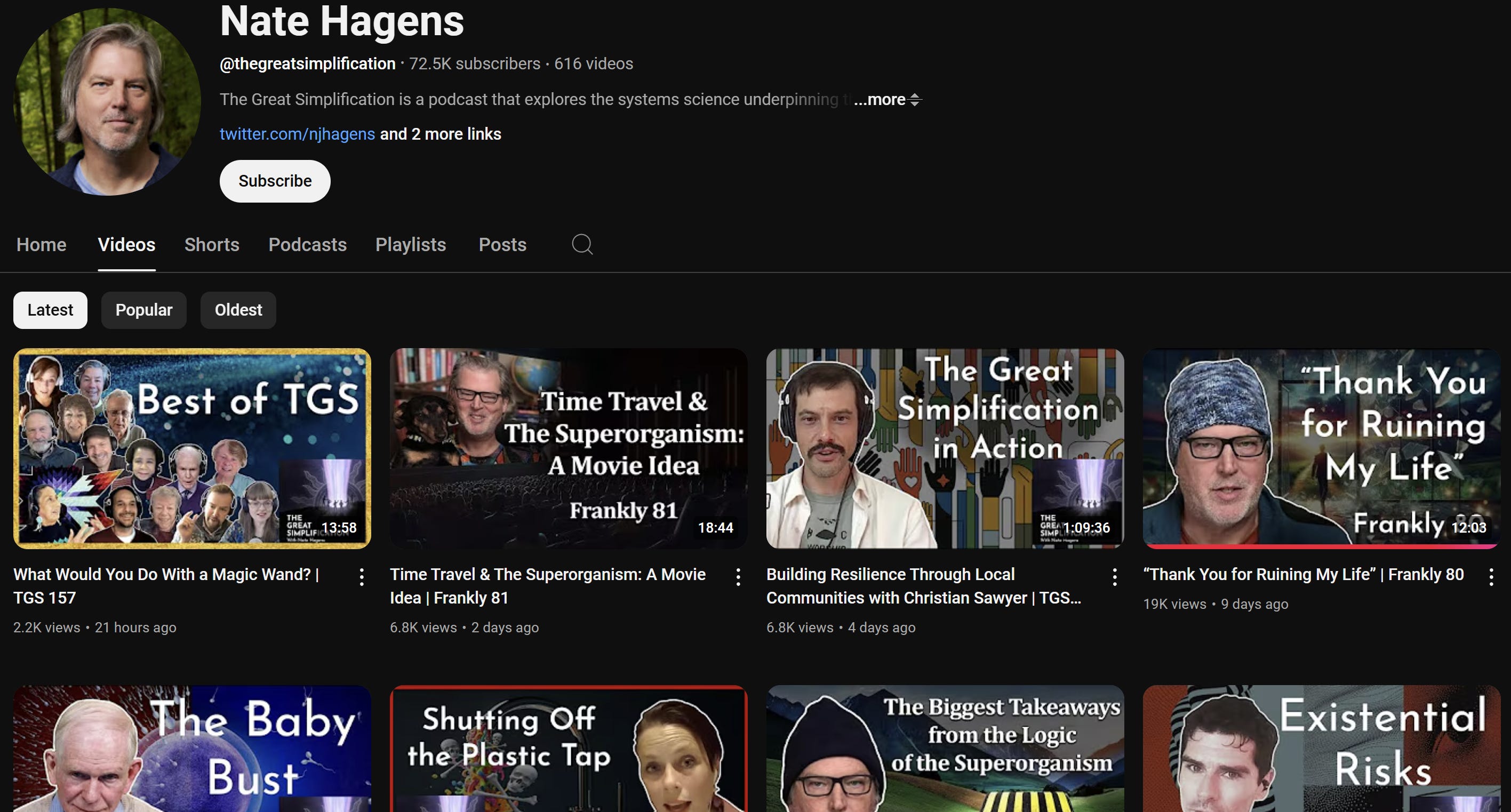Screen dimensions: 1511x812
Task: Click 2.2K views • 21 hours ago text
Action: coord(95,628)
